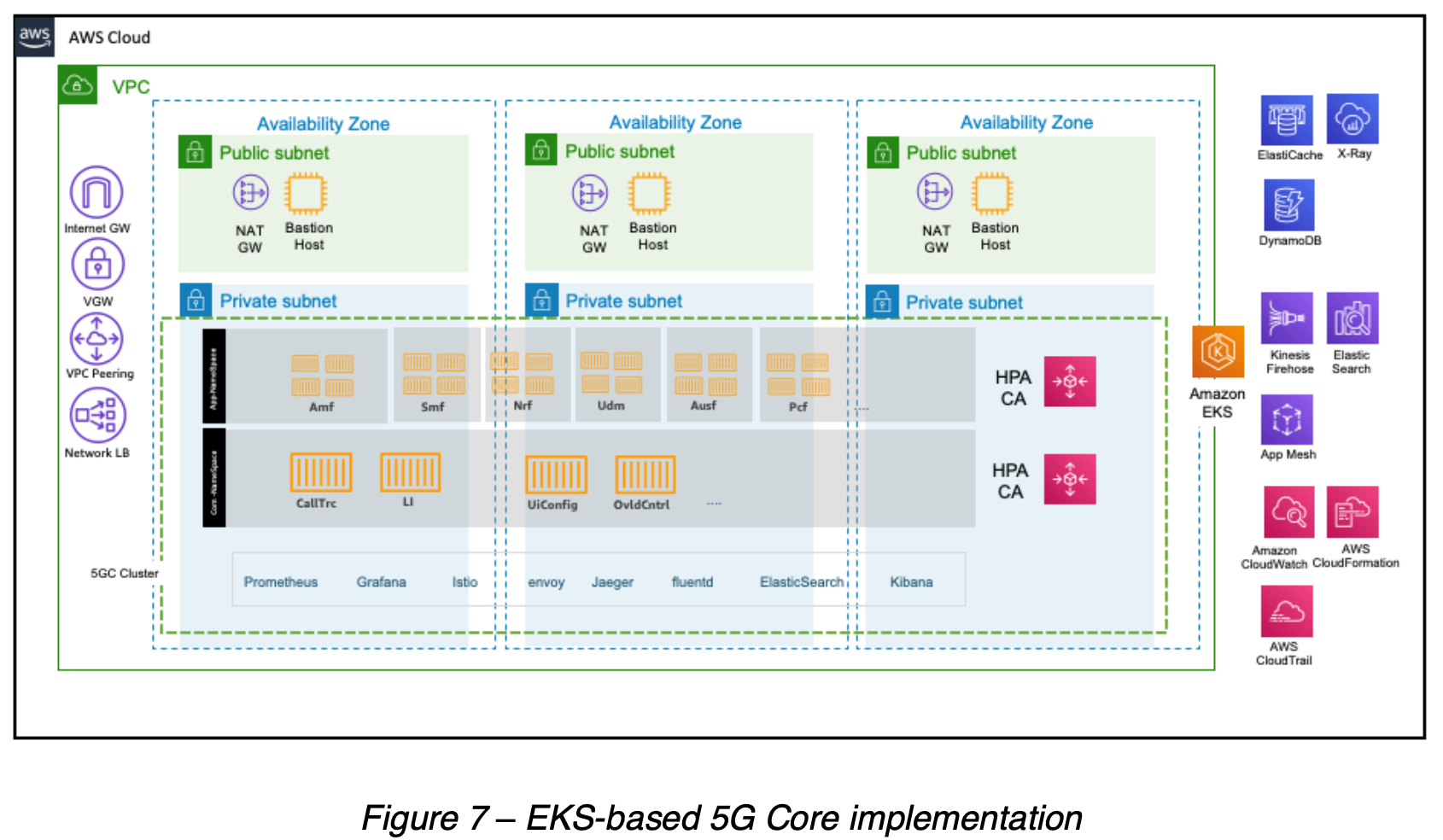Select the Udm pod group
This screenshot has width=1443, height=840.
click(x=611, y=372)
